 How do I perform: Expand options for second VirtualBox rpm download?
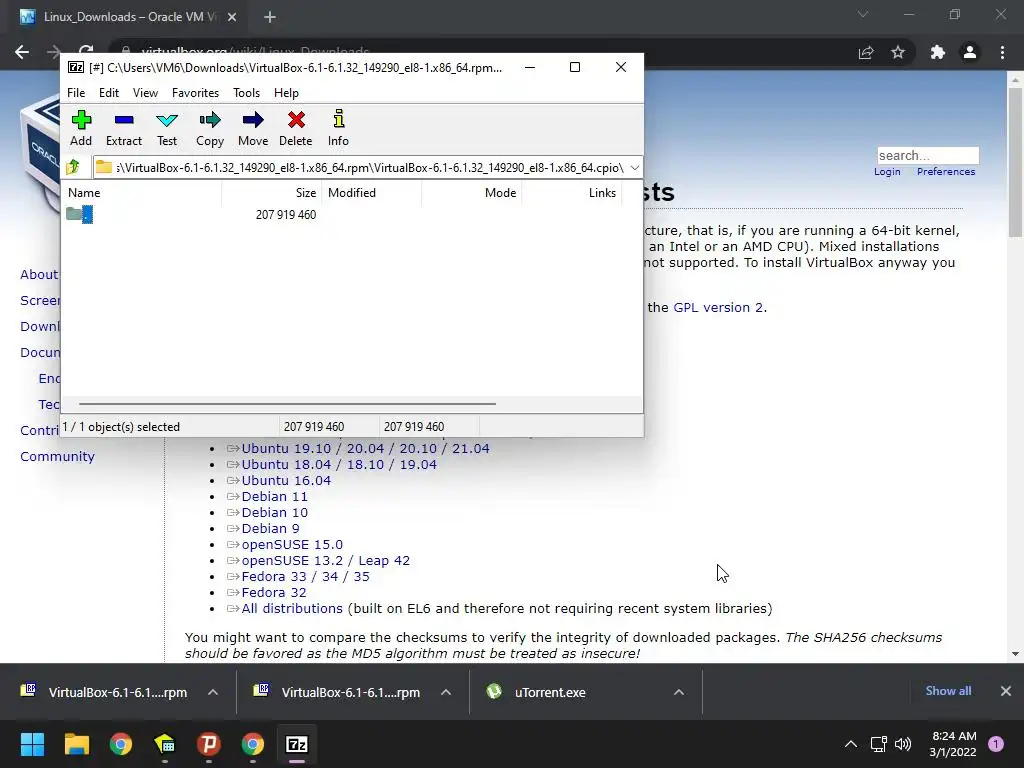(446, 692)
